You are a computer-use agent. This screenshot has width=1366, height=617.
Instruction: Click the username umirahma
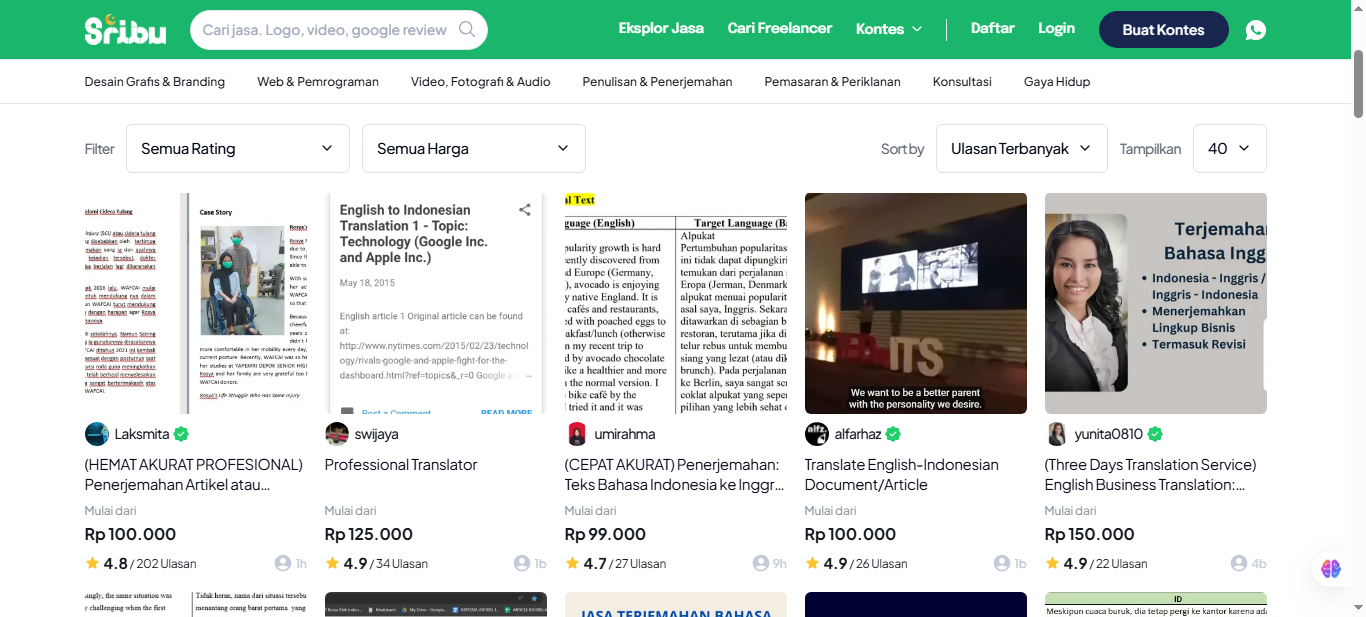[625, 434]
